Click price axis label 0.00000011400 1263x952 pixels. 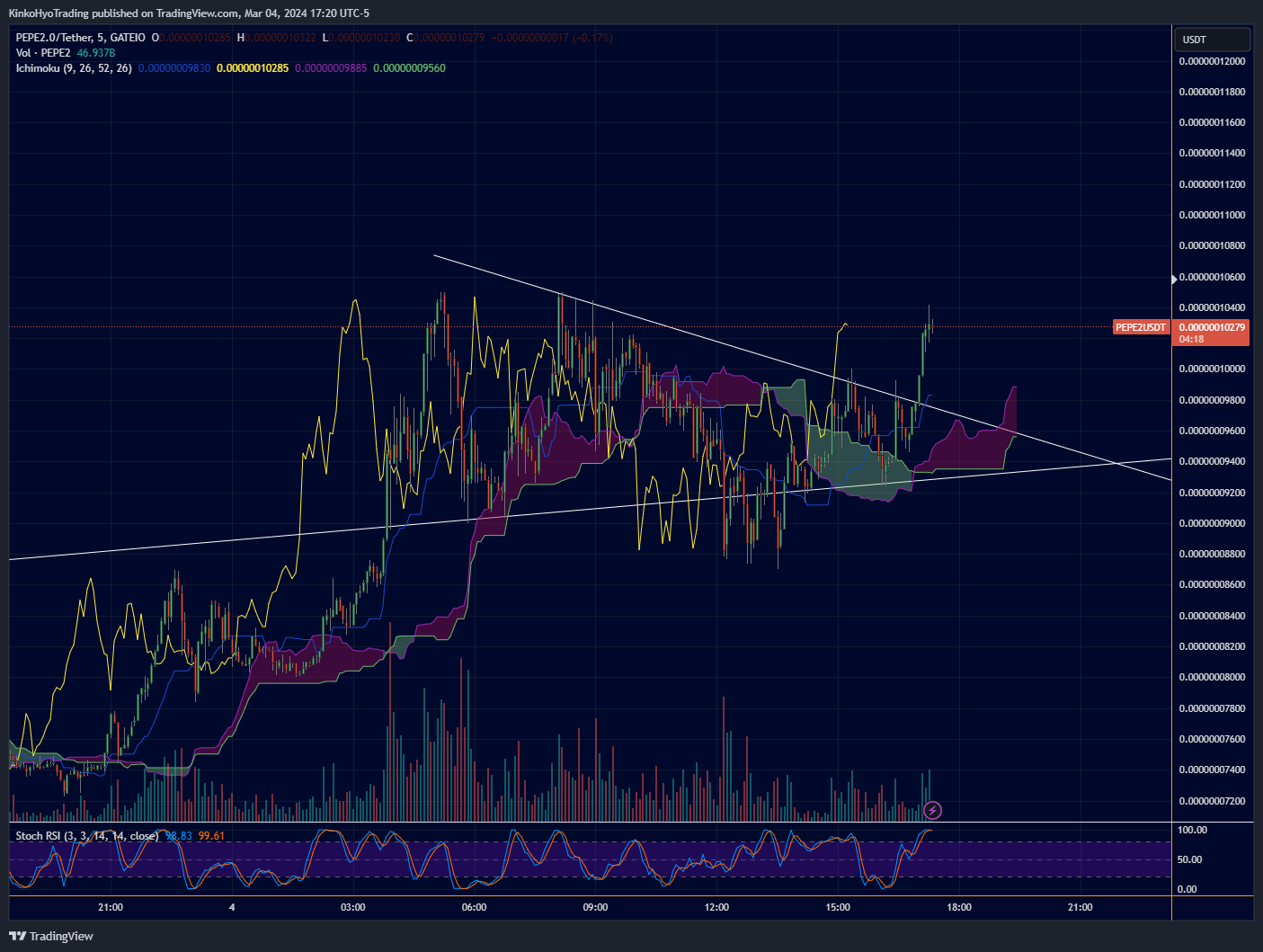coord(1212,153)
